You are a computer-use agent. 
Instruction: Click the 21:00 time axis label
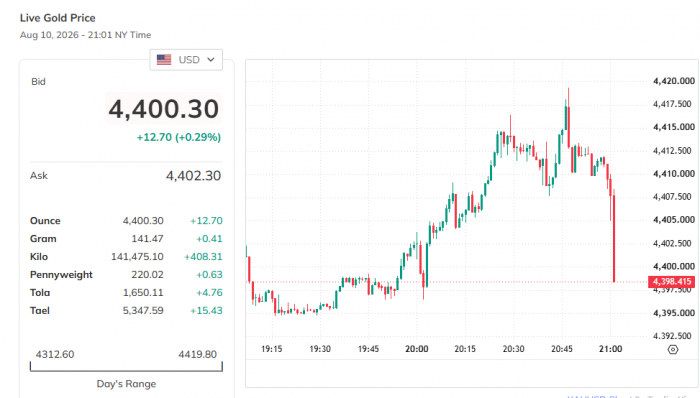pyautogui.click(x=610, y=349)
